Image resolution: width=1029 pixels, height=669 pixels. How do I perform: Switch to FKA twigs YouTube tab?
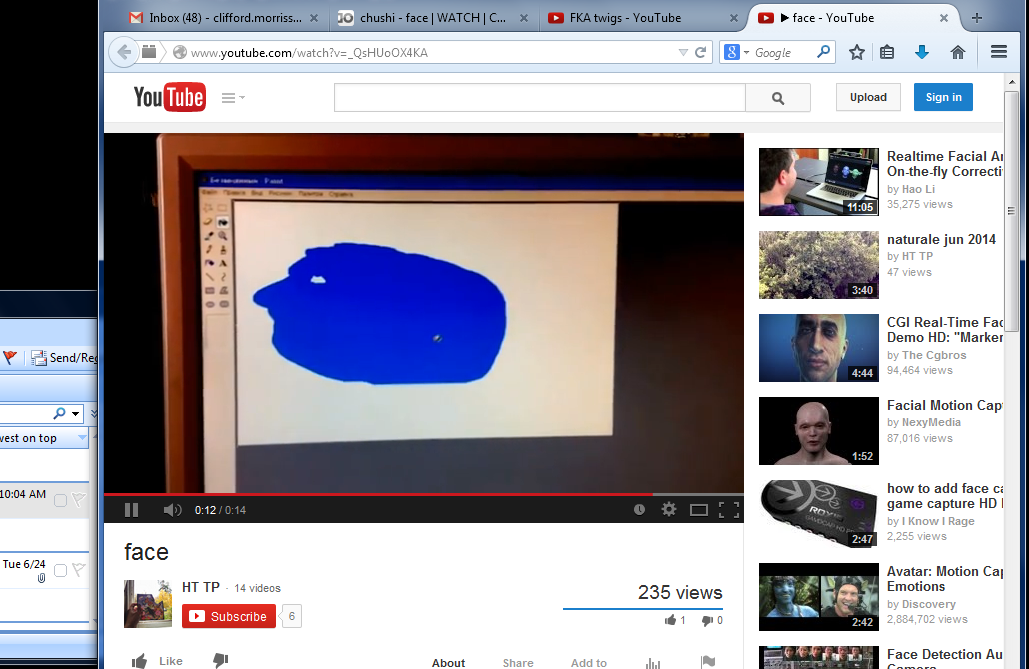pos(625,18)
